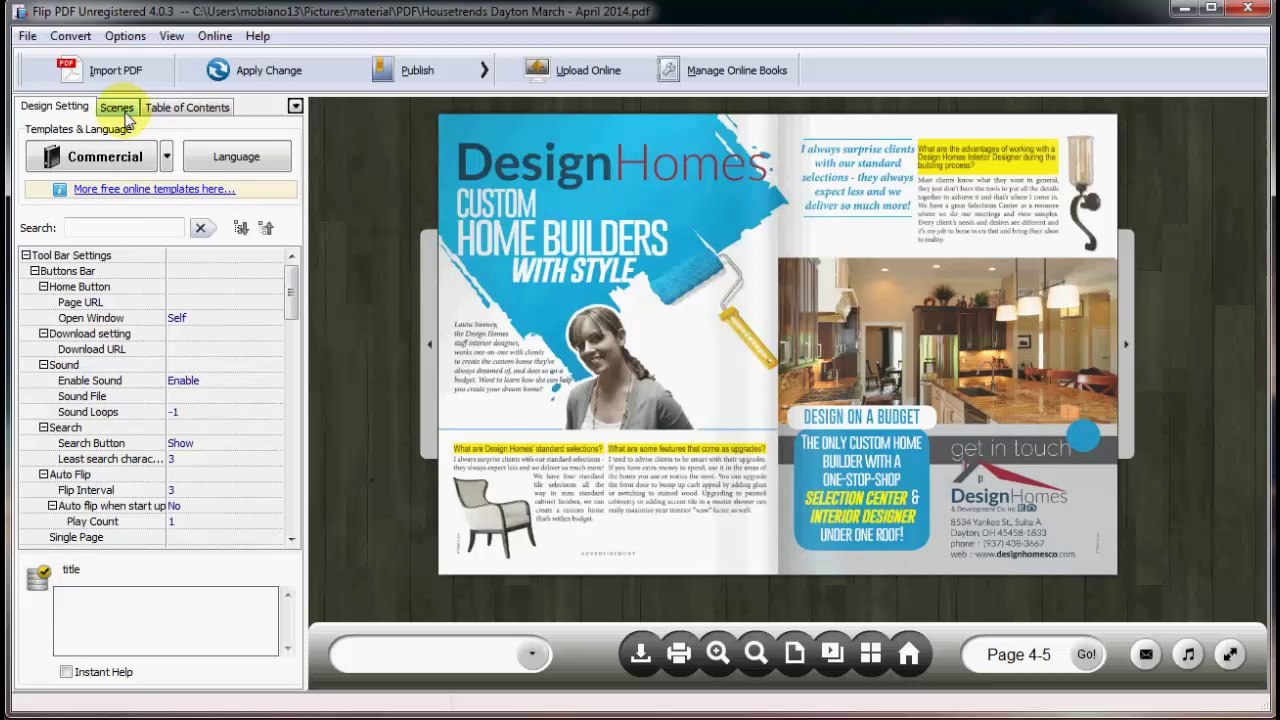Click the fullscreen expand icon

click(x=1230, y=655)
